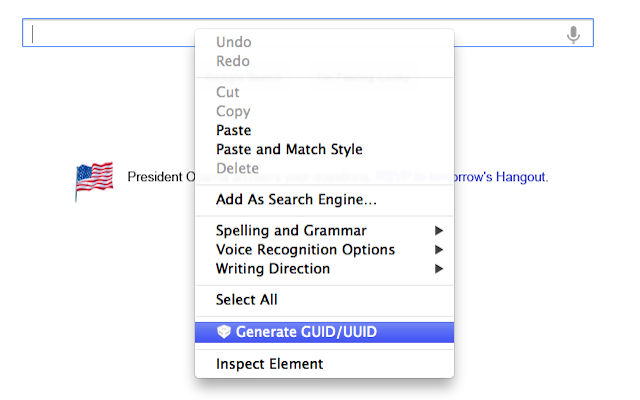Click the cube icon beside Generate GUID/UUID
The height and width of the screenshot is (400, 640).
[x=223, y=332]
